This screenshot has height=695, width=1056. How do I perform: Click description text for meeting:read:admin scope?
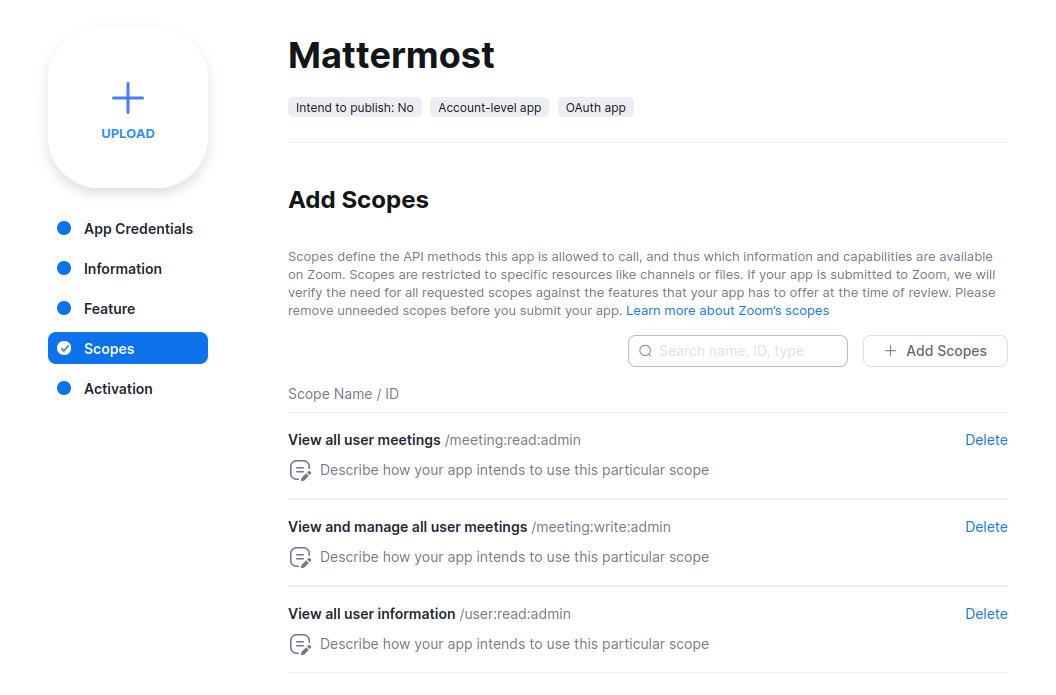514,470
